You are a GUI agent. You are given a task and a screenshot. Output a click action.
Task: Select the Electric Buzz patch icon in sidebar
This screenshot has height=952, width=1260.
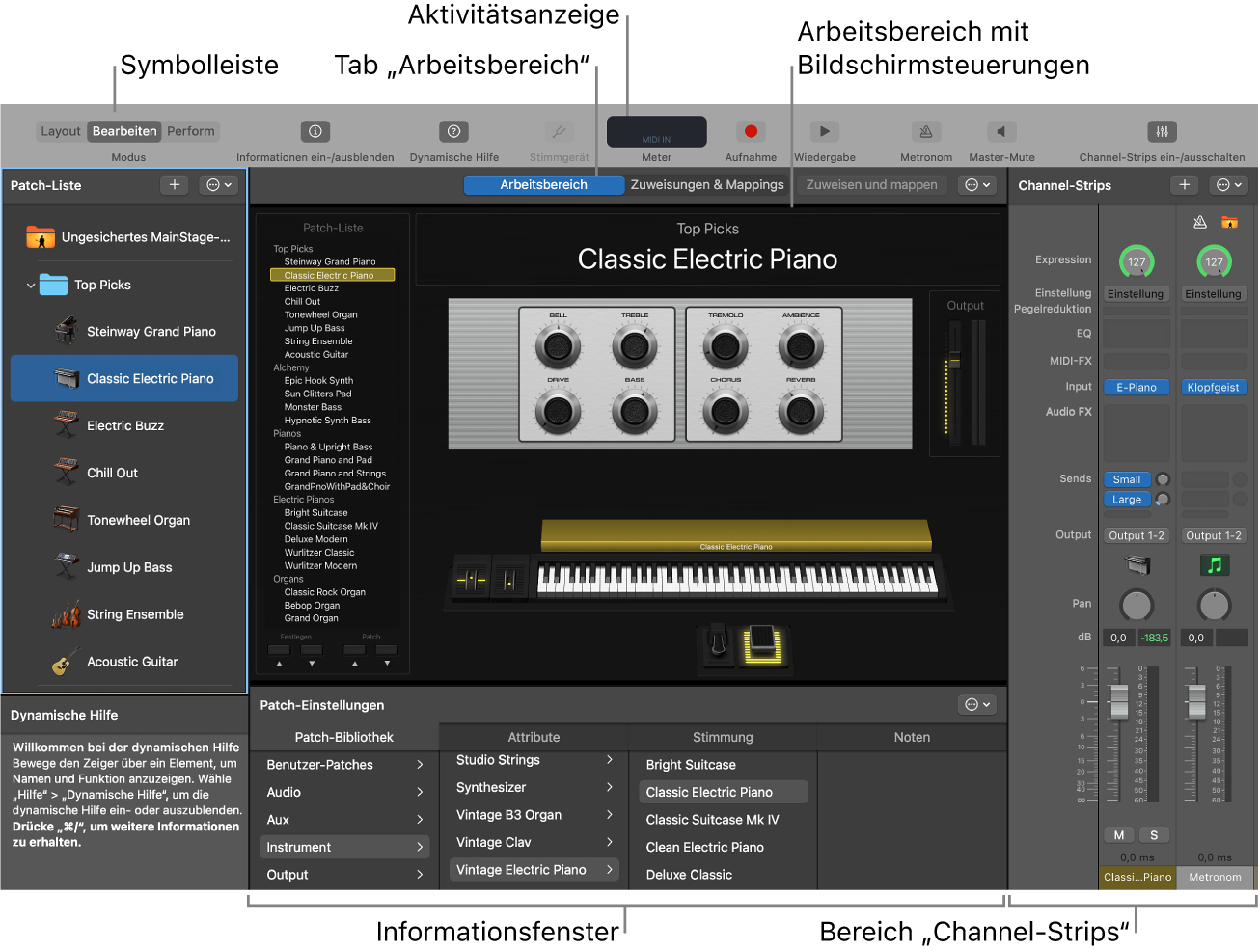coord(66,425)
